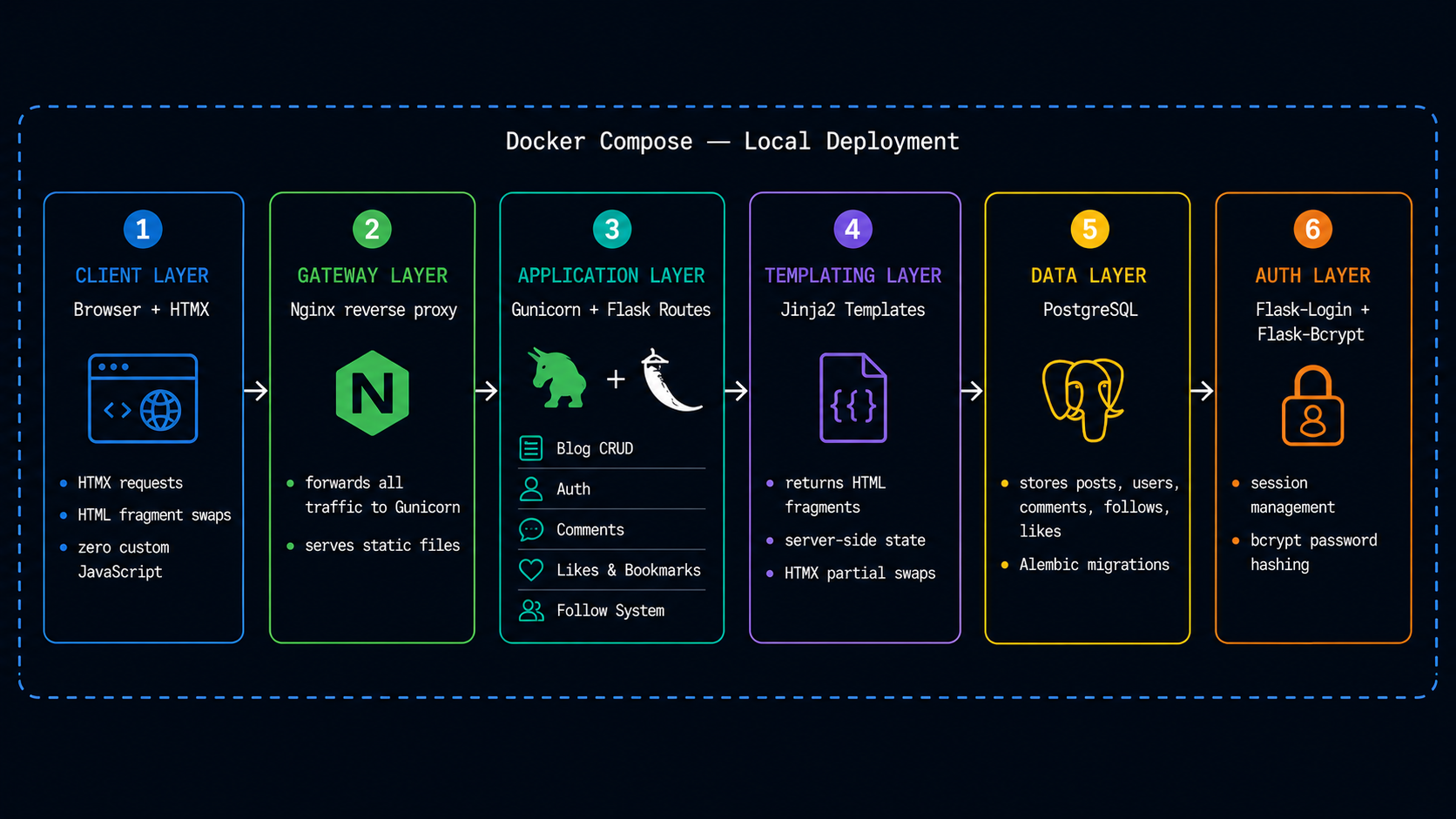This screenshot has height=819, width=1456.
Task: Select the green Nginx hexagon logo
Action: pyautogui.click(x=373, y=393)
